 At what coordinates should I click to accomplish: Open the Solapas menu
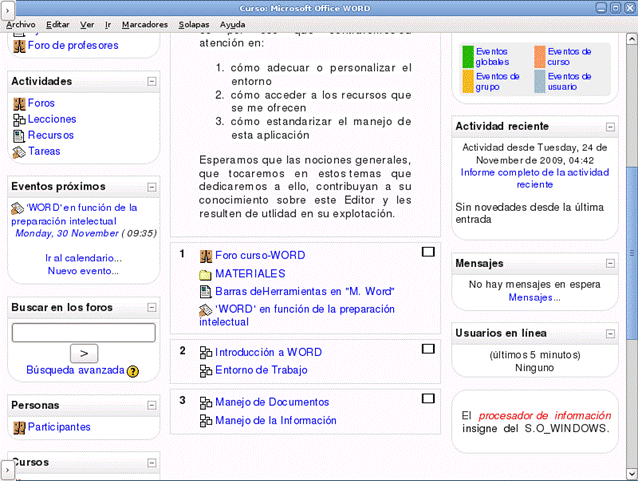(194, 23)
